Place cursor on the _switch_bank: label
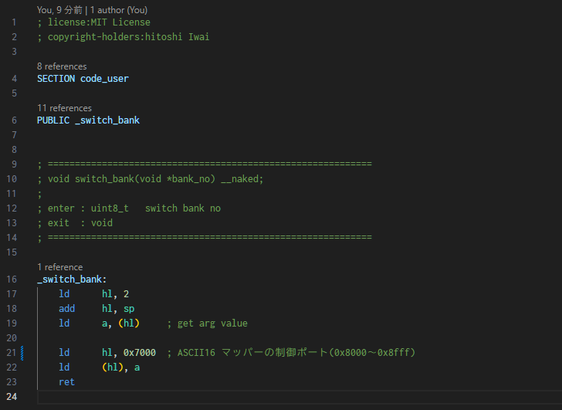Image resolution: width=562 pixels, height=410 pixels. pyautogui.click(x=72, y=279)
